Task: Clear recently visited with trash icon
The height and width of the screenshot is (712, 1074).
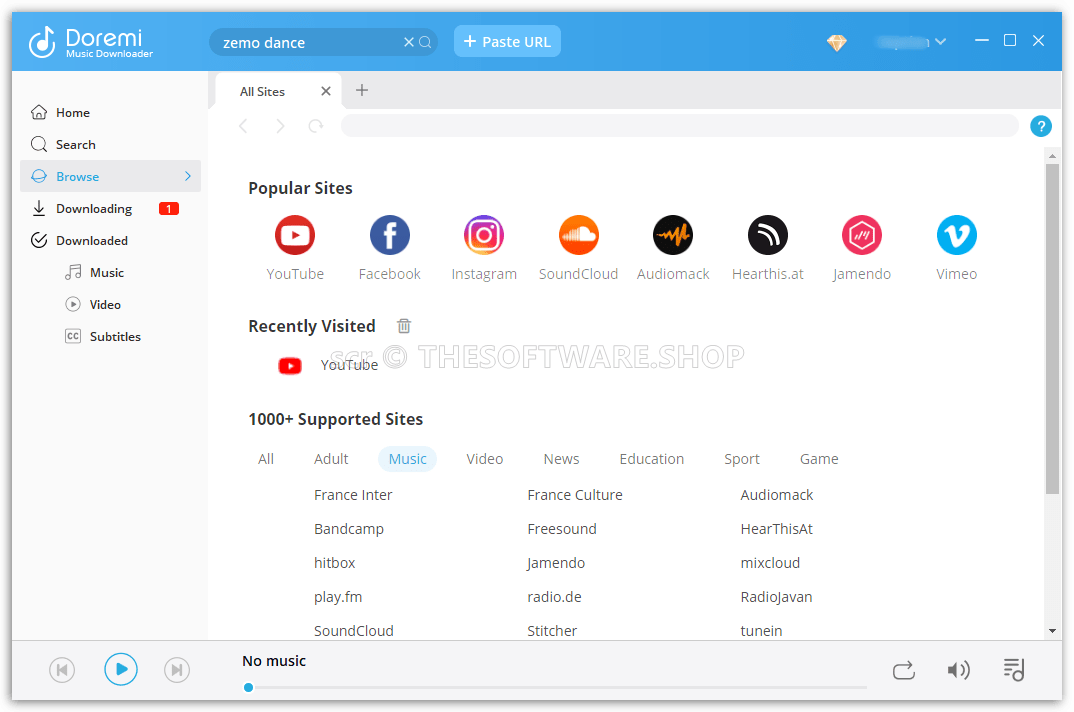Action: pos(404,326)
